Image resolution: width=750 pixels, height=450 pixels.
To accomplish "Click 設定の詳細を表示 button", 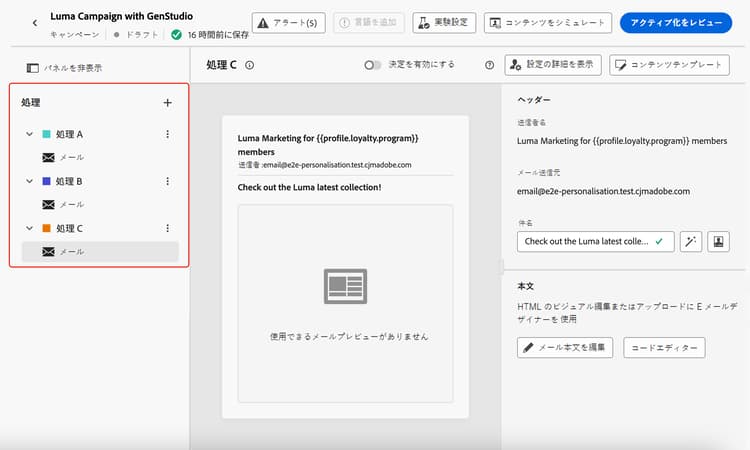I will [553, 65].
